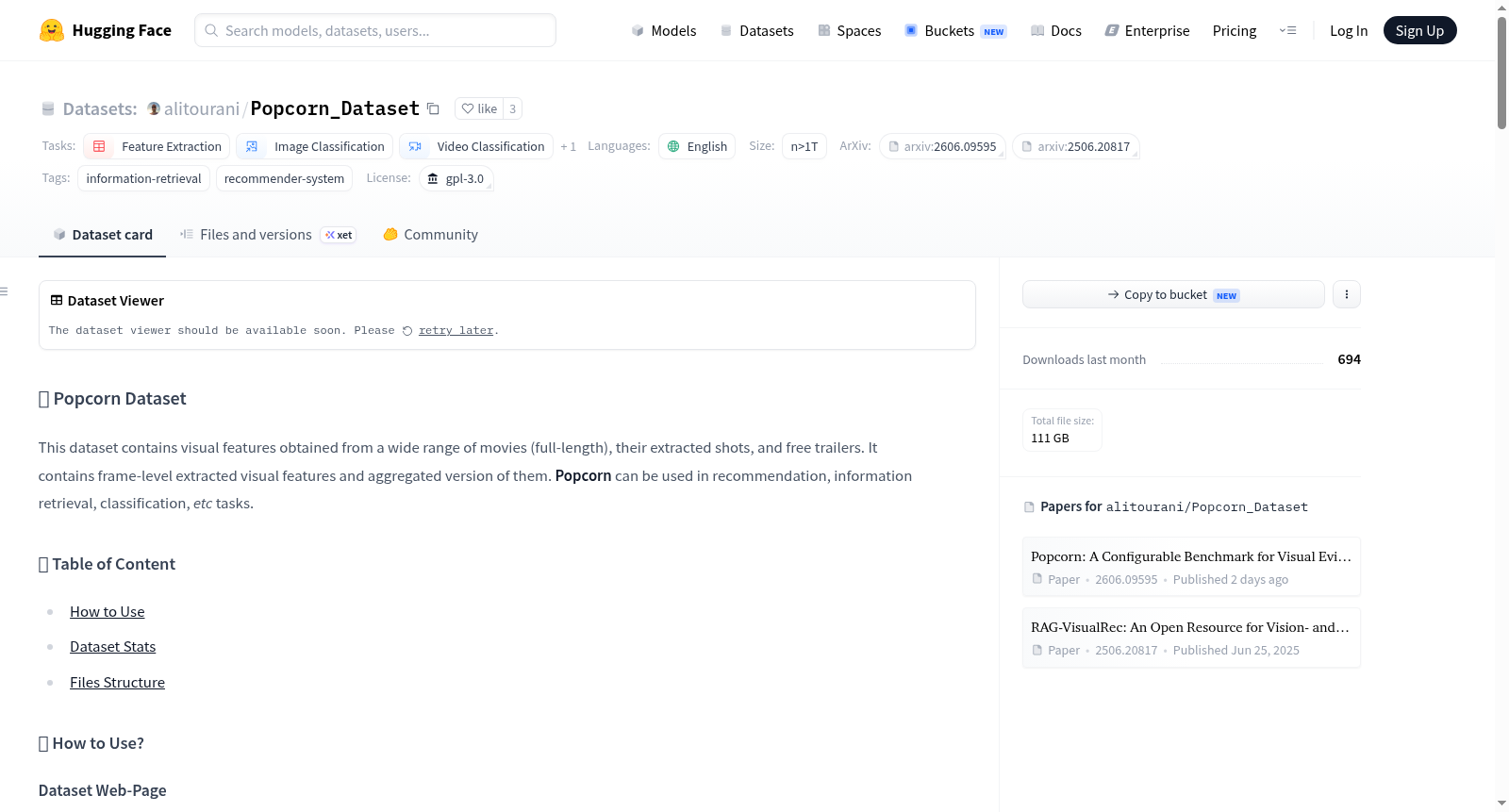This screenshot has height=812, width=1509.
Task: Click the heart like button
Action: pos(479,108)
